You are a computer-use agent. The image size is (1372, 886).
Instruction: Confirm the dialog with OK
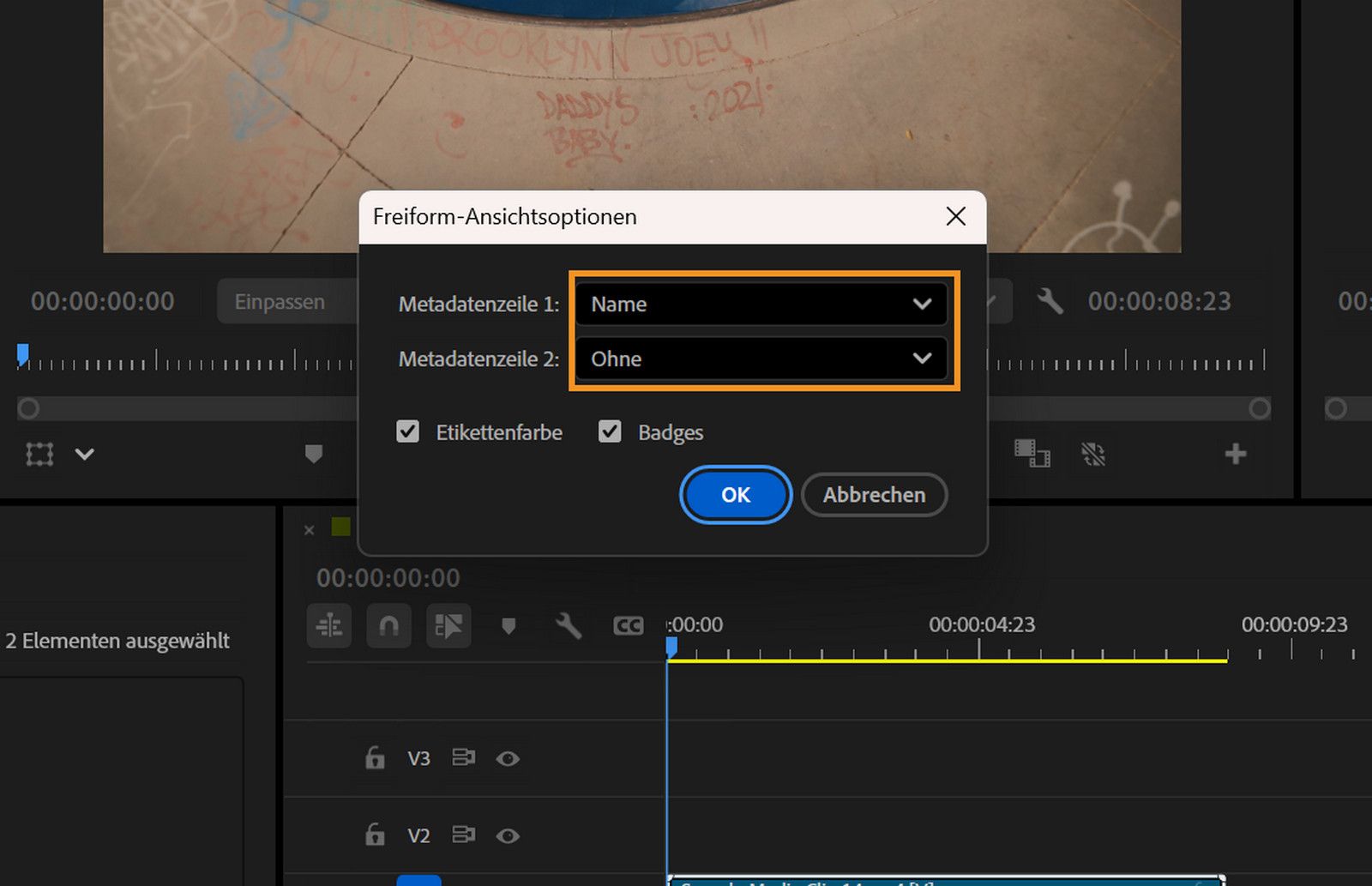736,495
